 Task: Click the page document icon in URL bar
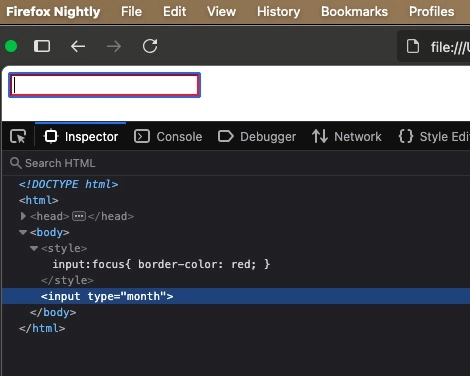coord(413,46)
